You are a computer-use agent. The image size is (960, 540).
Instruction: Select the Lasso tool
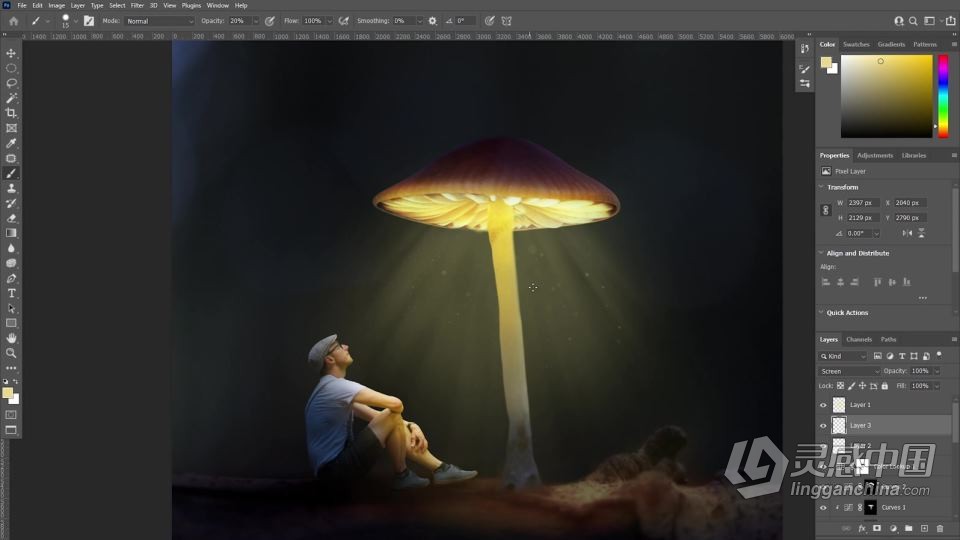tap(11, 83)
